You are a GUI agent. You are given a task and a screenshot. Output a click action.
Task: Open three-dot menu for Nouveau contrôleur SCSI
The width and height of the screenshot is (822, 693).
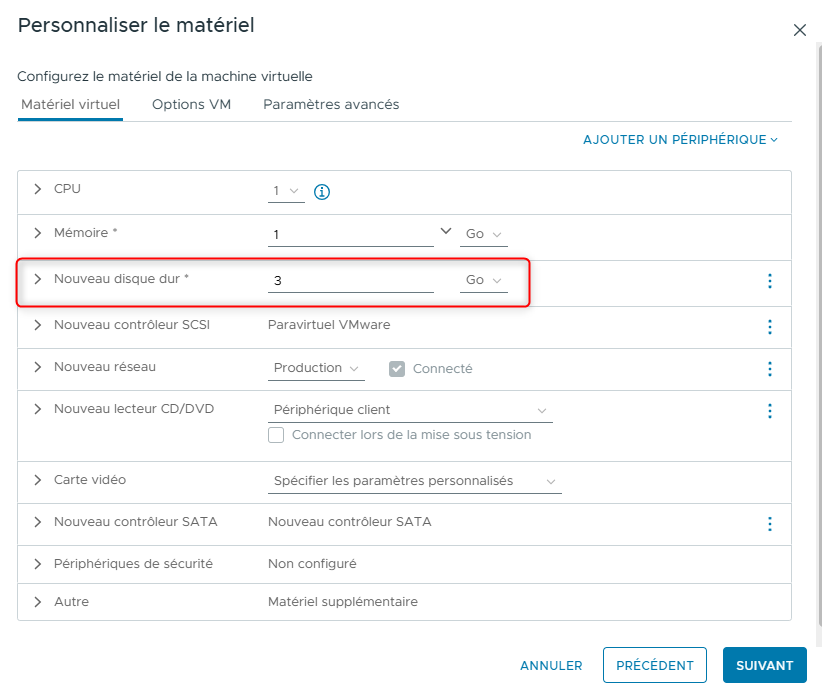769,326
